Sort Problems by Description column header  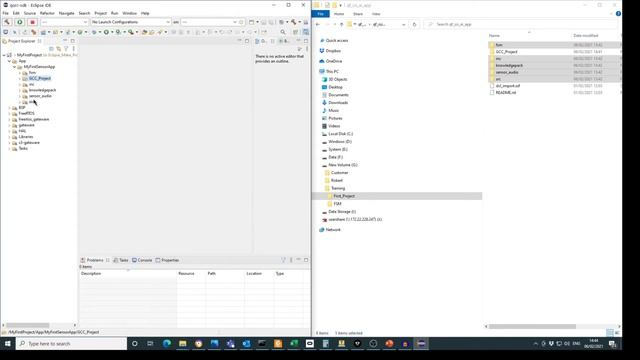[128, 273]
